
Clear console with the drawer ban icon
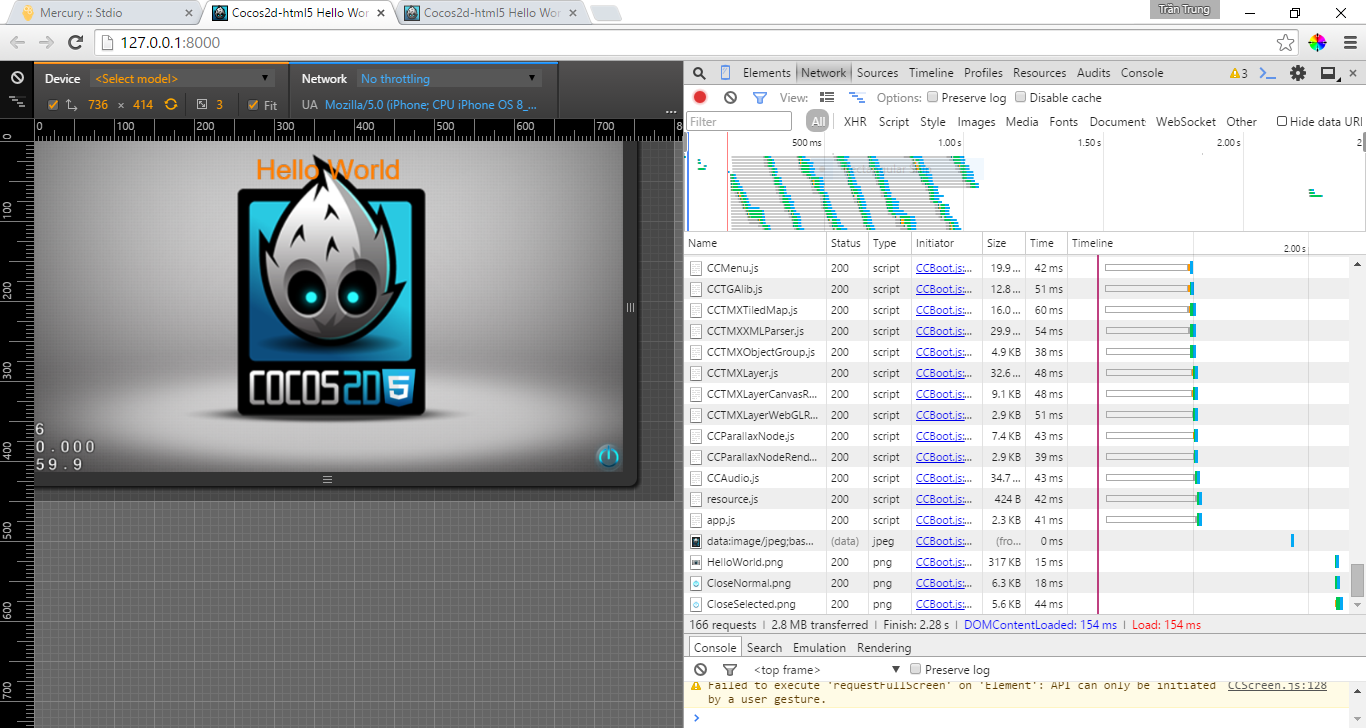click(x=700, y=669)
